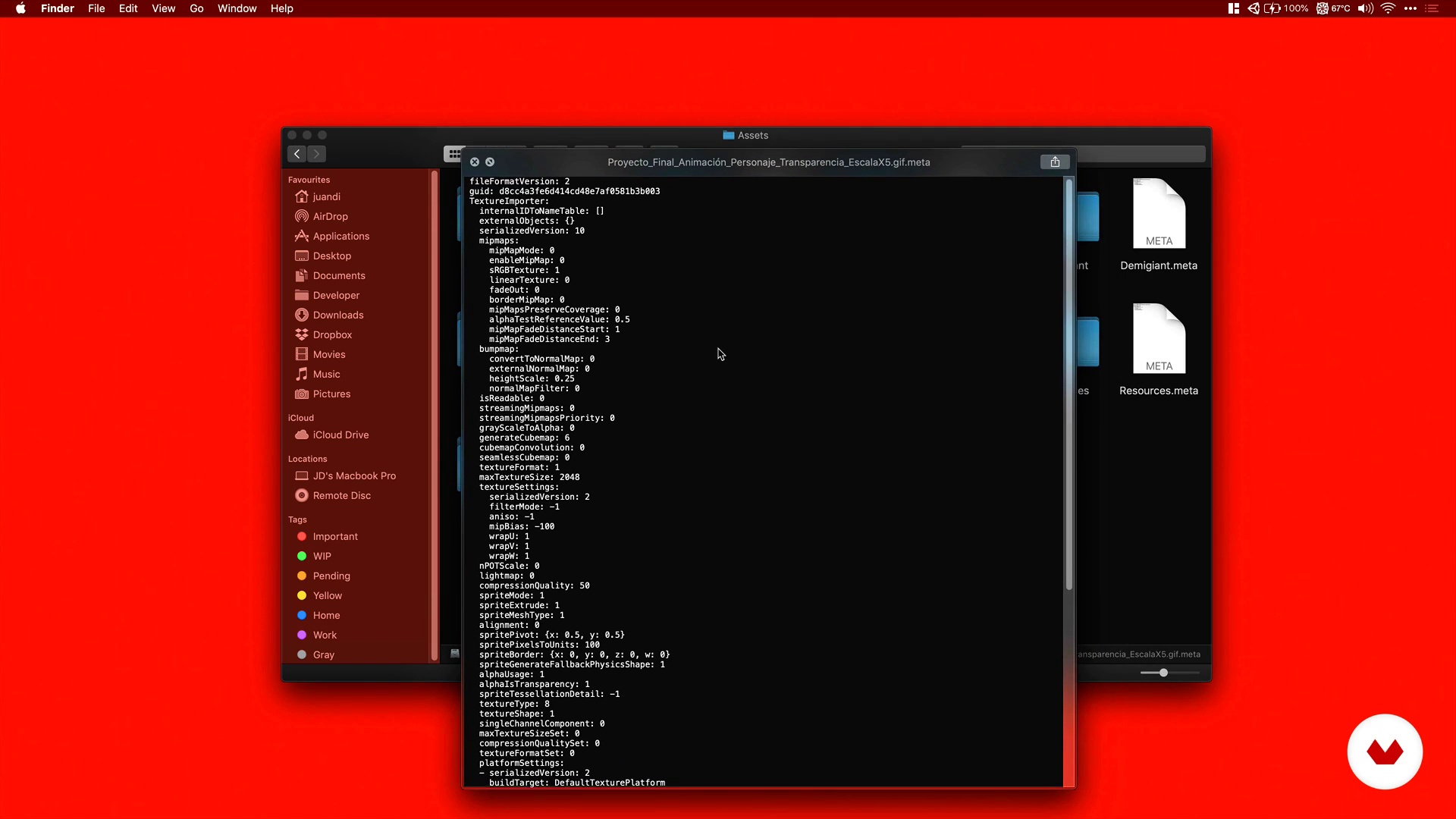Click the Finder forward arrow
Viewport: 1456px width, 819px height.
[317, 154]
